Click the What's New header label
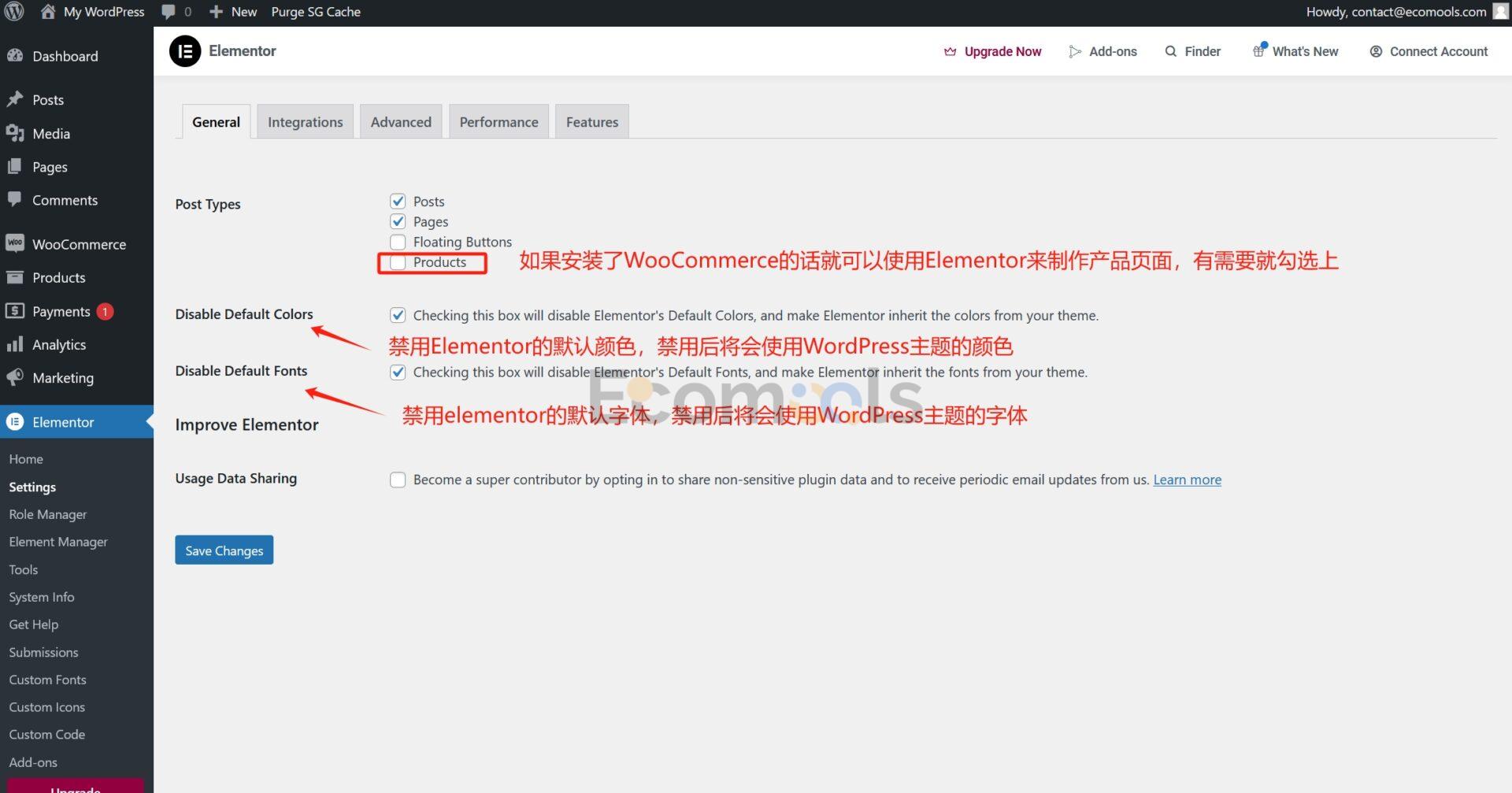 [1305, 51]
